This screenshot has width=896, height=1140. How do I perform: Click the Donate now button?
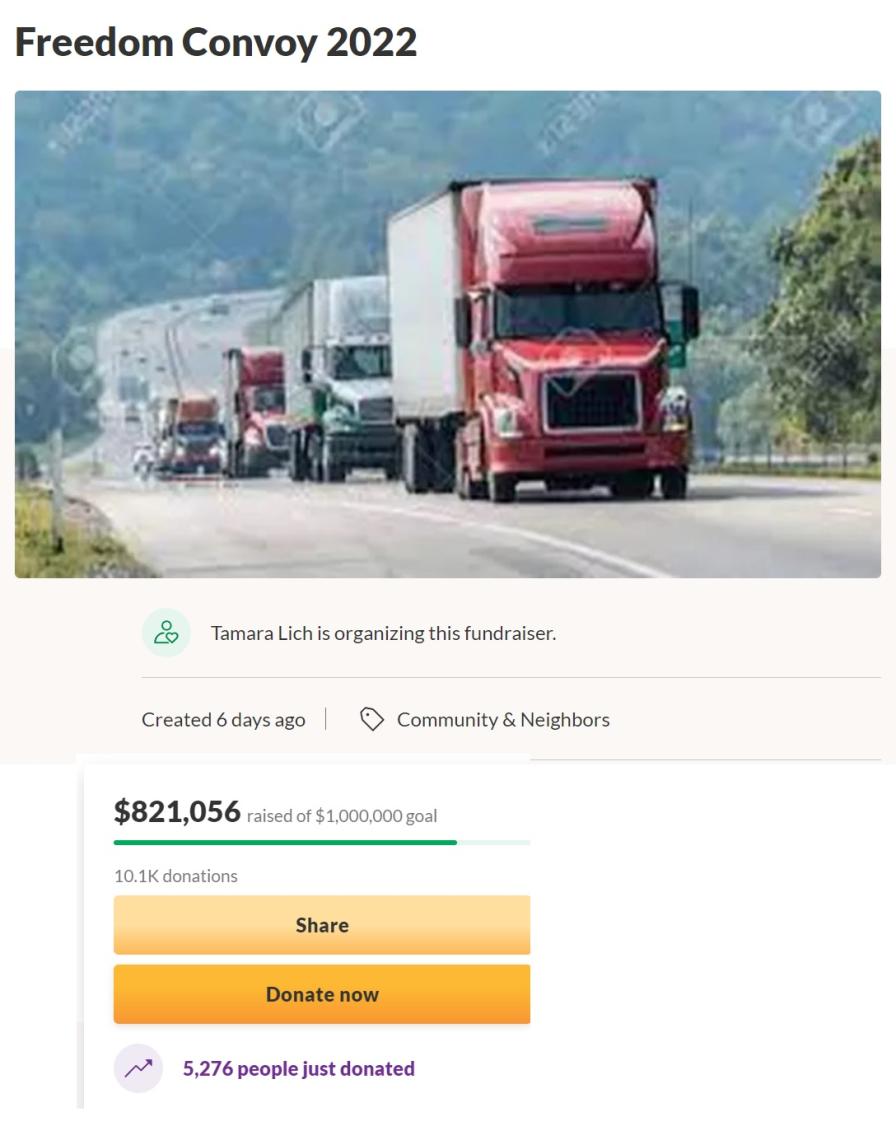point(321,994)
